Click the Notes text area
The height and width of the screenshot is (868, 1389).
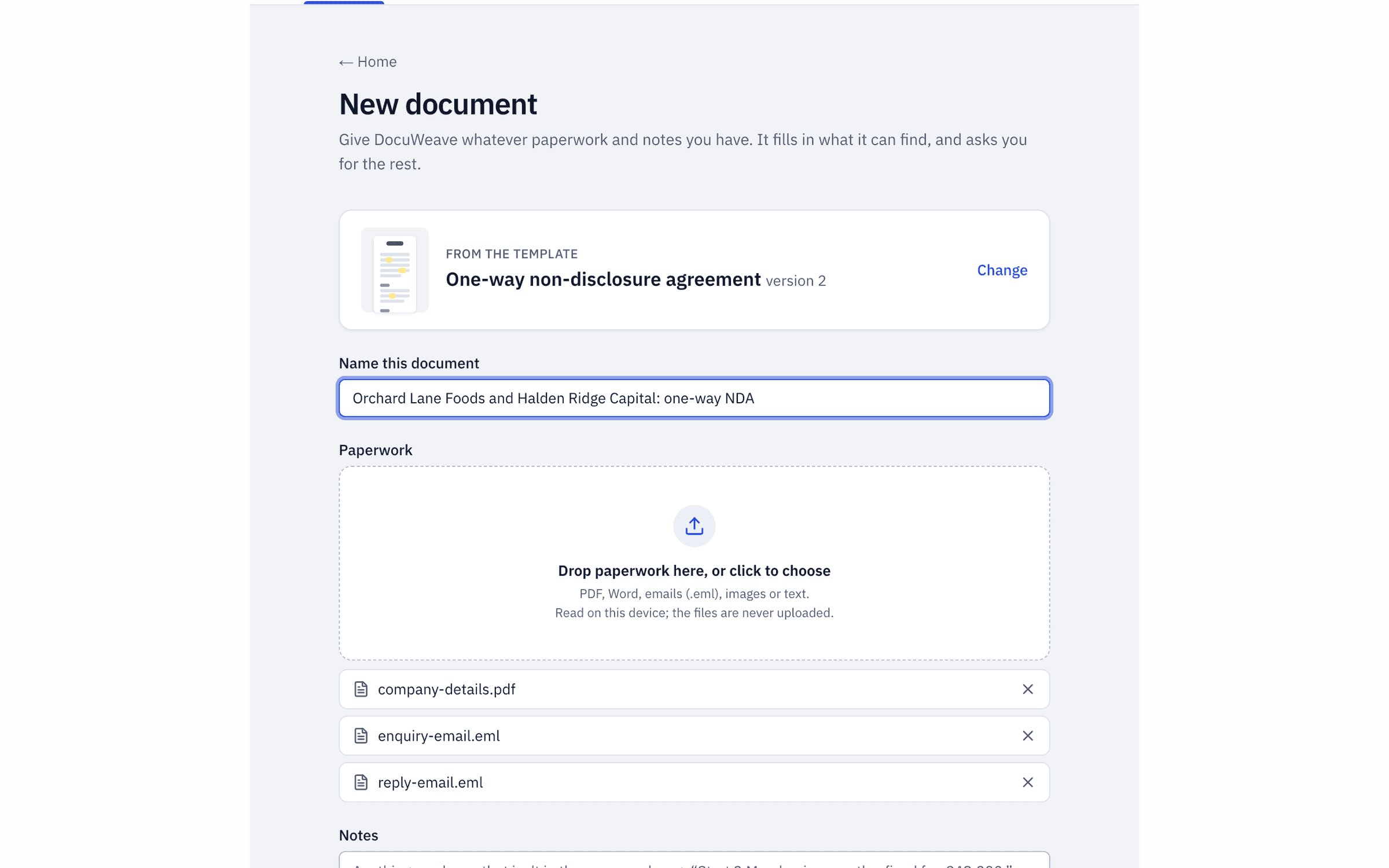coord(694,860)
